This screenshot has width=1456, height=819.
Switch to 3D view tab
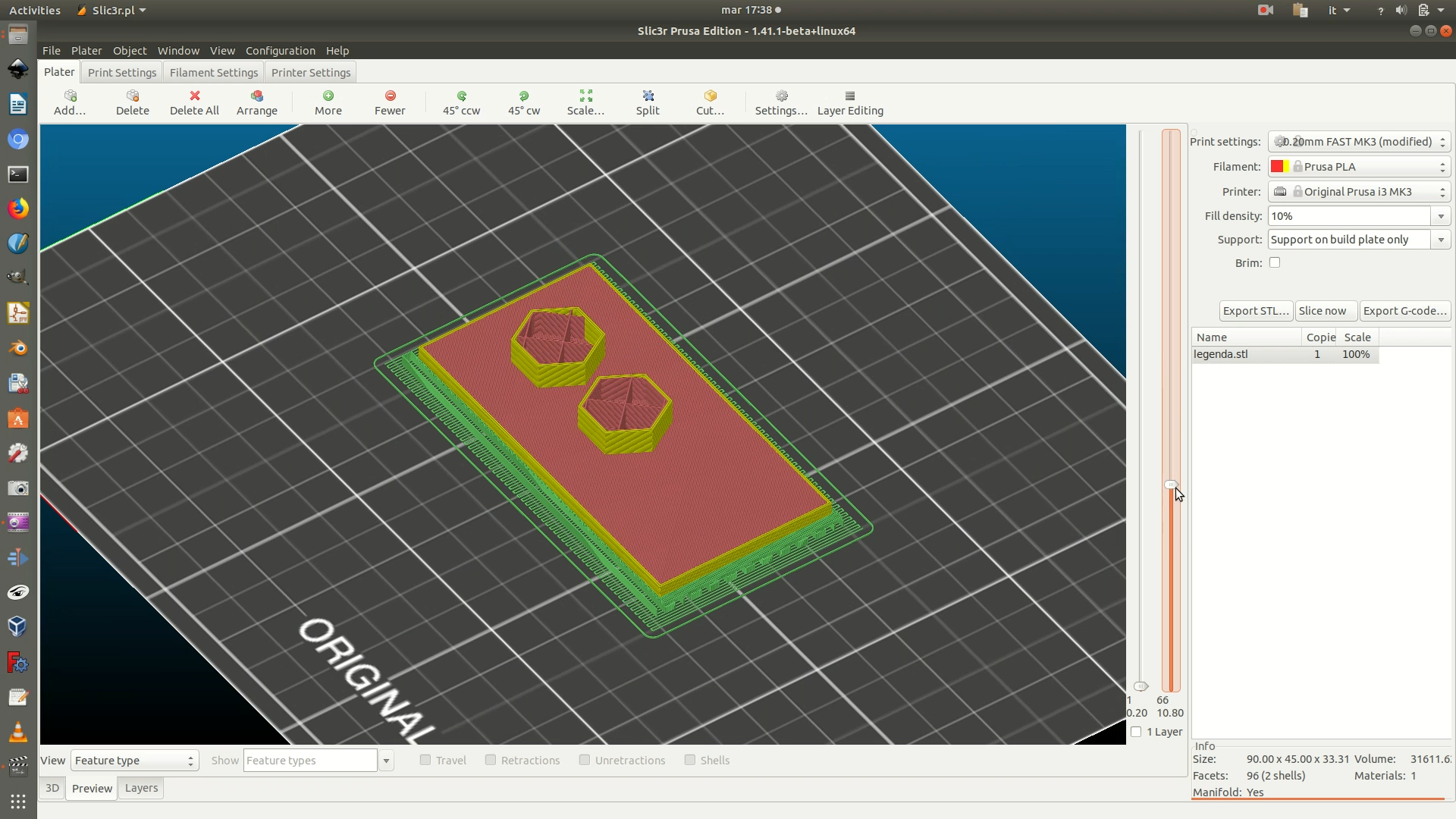tap(52, 788)
